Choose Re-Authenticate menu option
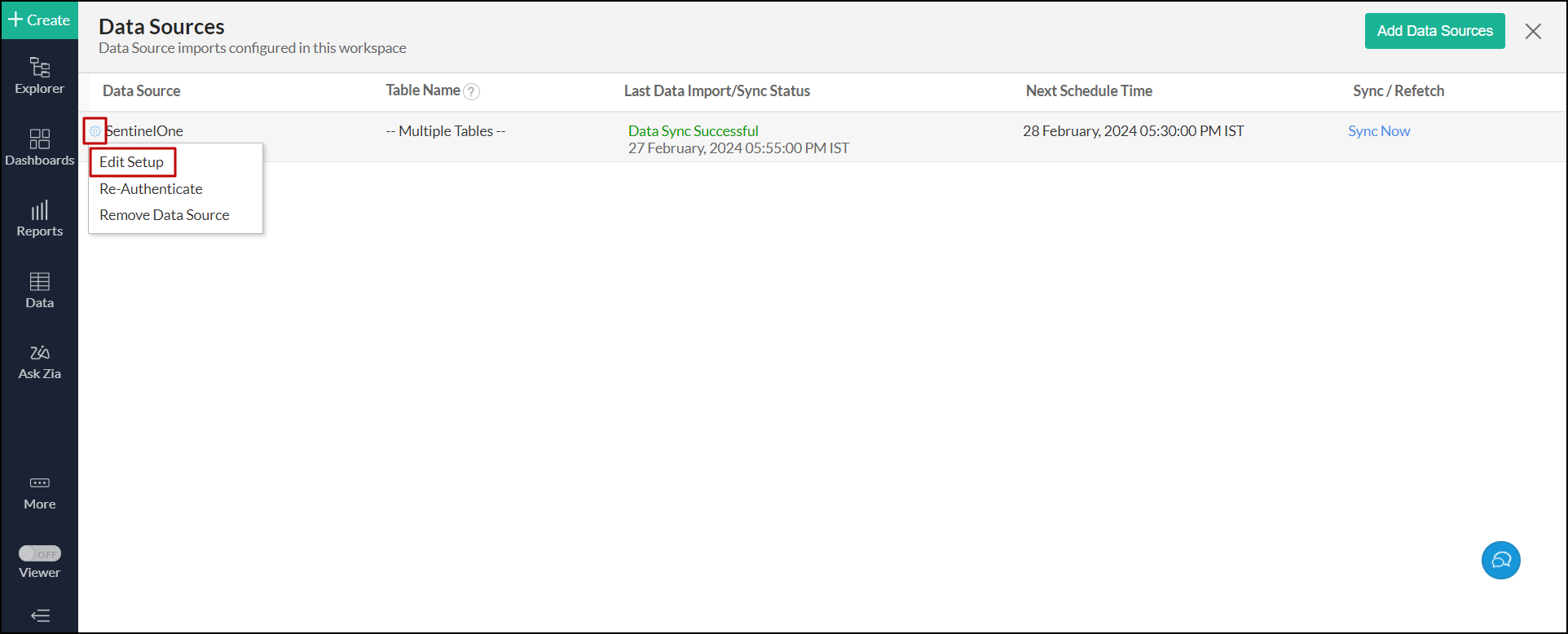 [151, 189]
